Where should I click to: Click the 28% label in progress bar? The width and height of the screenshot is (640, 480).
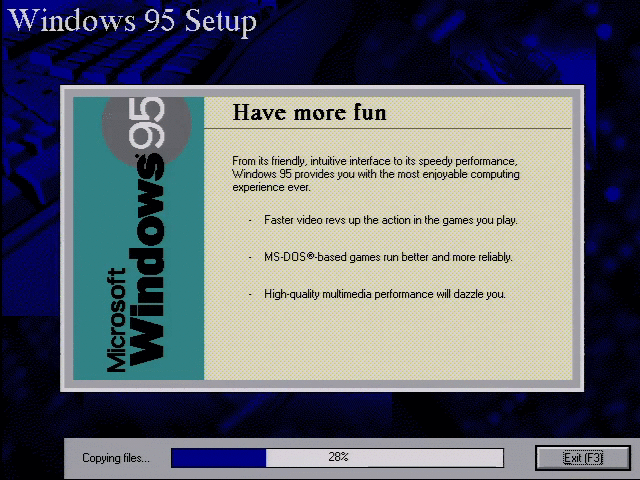pyautogui.click(x=338, y=457)
